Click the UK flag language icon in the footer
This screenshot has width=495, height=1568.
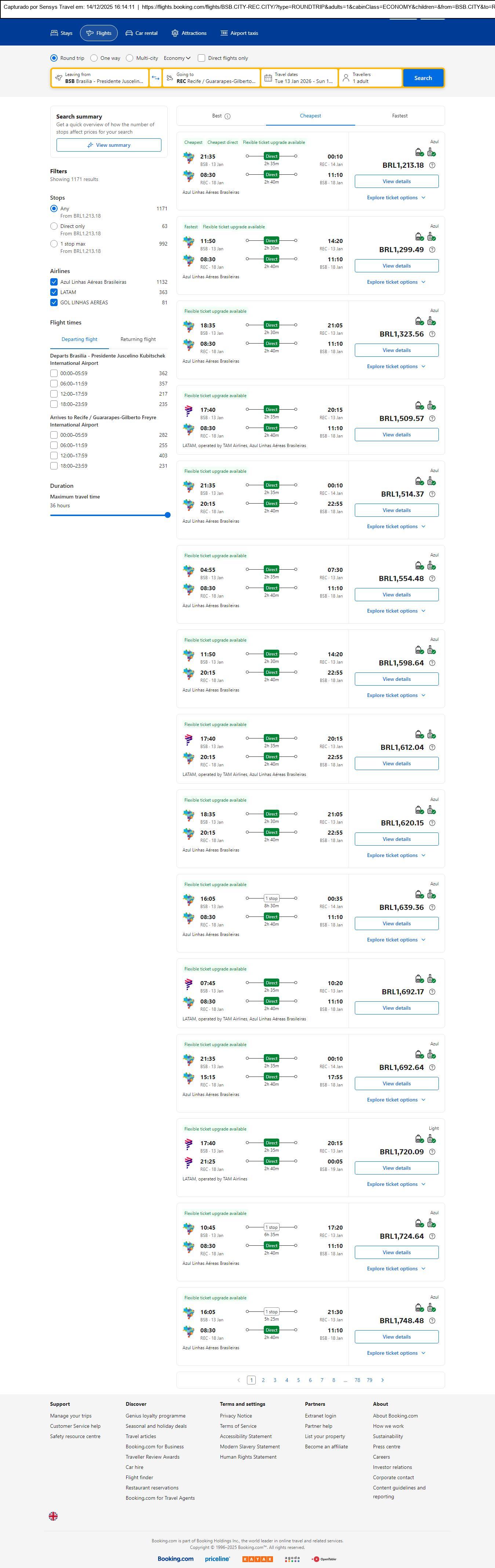coord(54,1516)
